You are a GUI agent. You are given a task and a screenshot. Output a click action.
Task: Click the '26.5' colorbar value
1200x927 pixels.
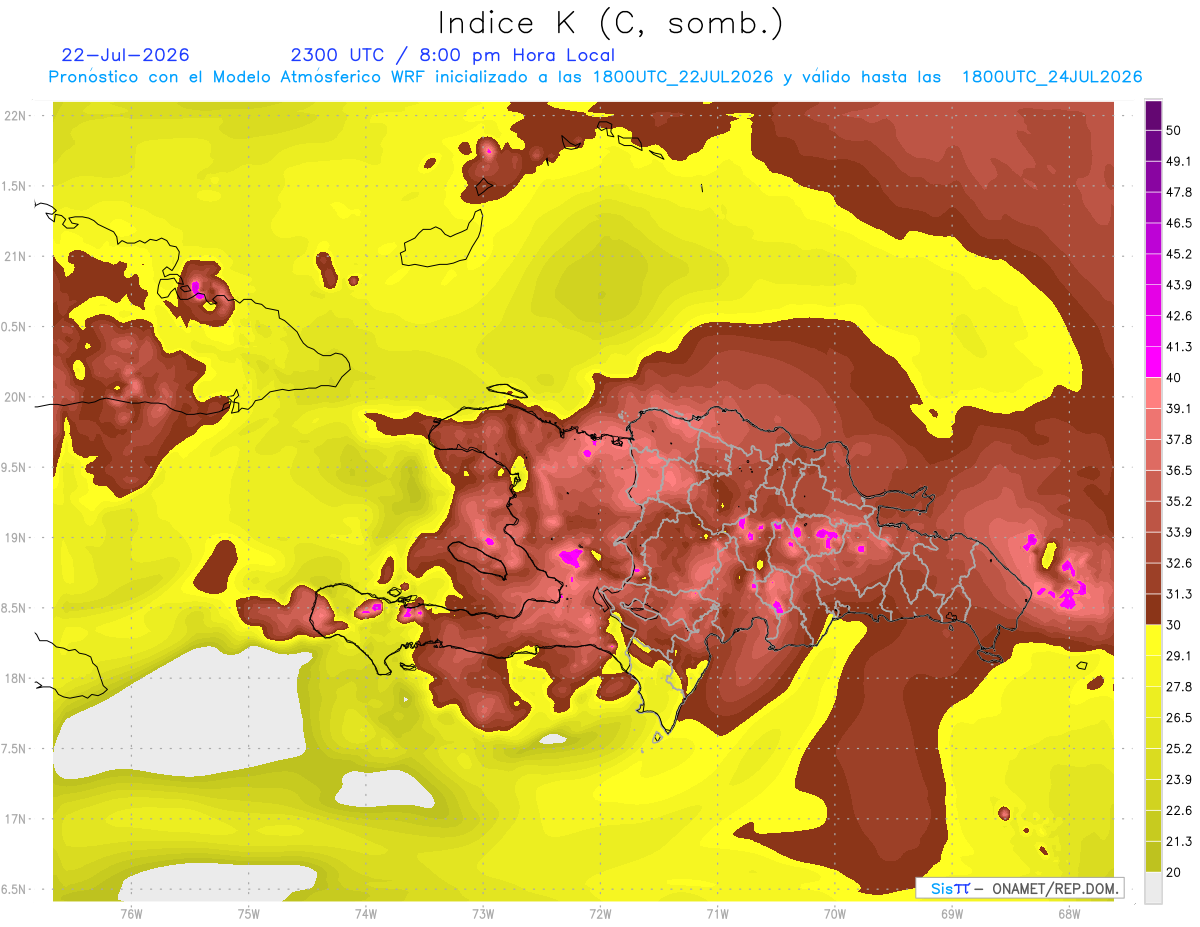[1179, 718]
